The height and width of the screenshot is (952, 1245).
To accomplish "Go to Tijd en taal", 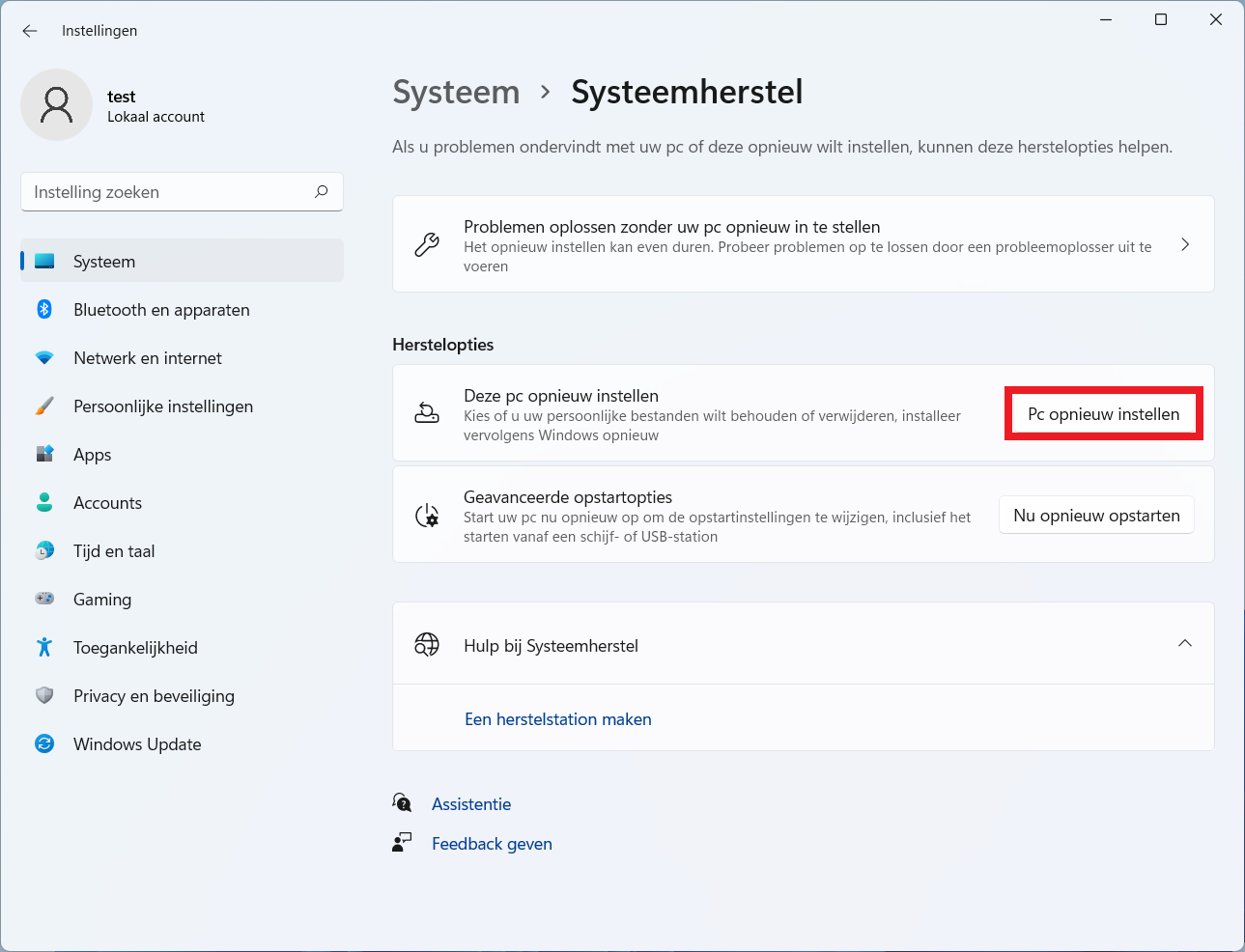I will (182, 550).
